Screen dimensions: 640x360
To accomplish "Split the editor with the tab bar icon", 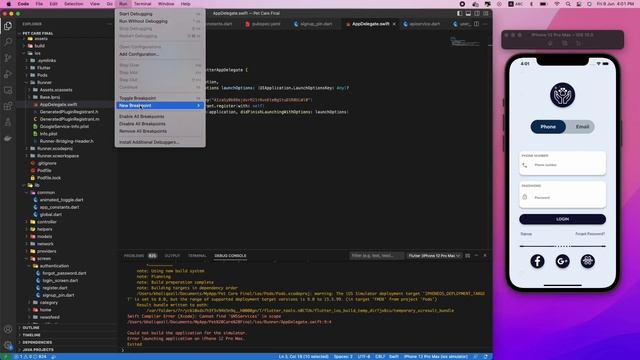I will point(476,24).
